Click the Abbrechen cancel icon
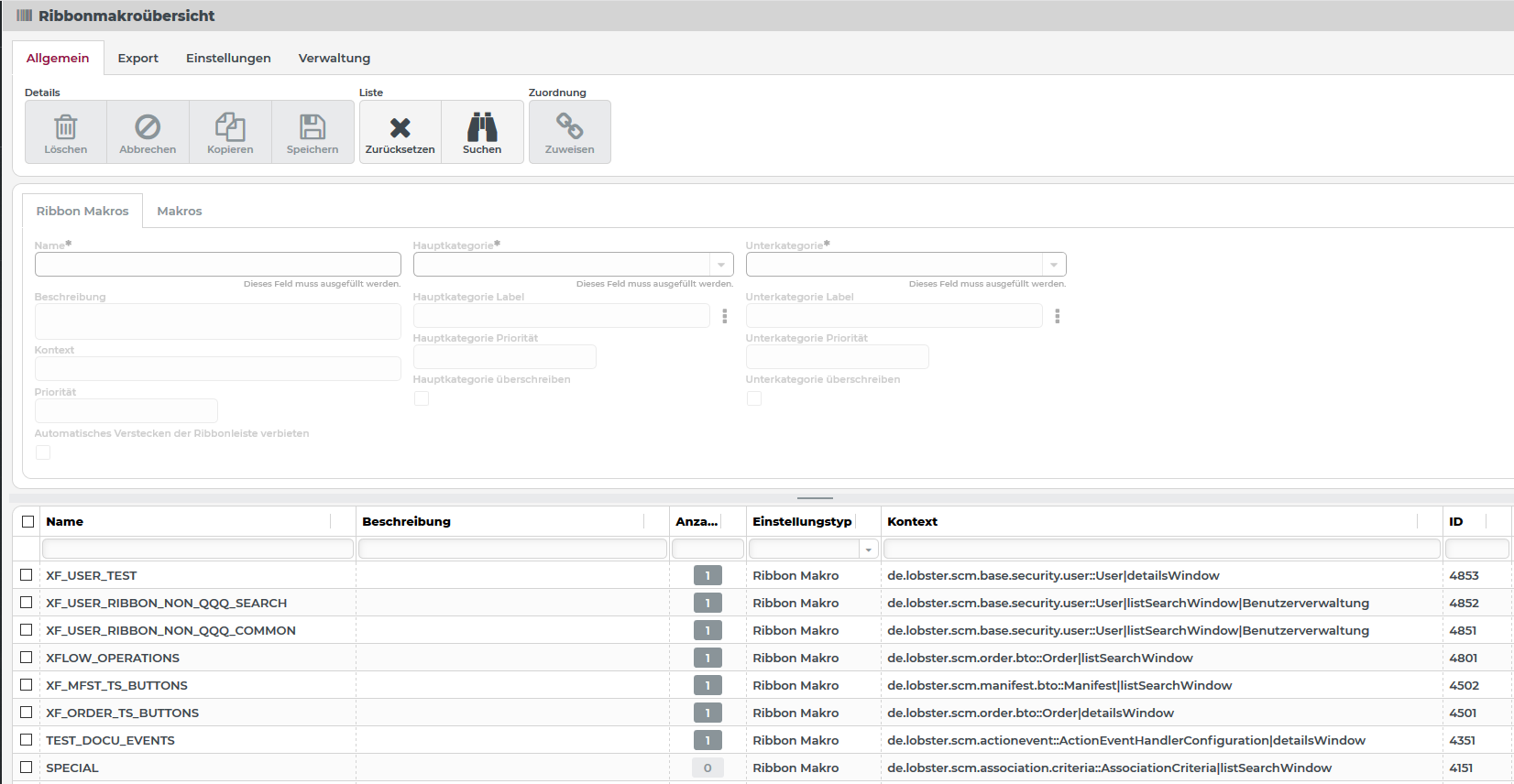The height and width of the screenshot is (784, 1514). pyautogui.click(x=148, y=127)
